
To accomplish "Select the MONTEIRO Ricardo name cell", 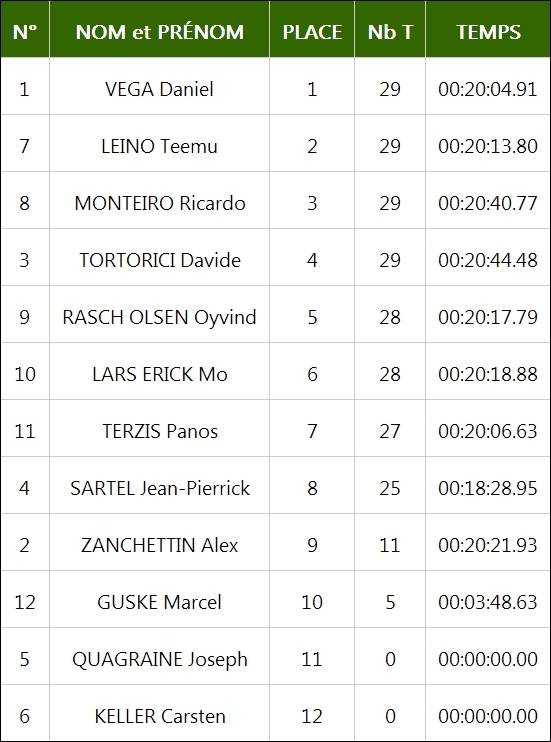I will 160,200.
